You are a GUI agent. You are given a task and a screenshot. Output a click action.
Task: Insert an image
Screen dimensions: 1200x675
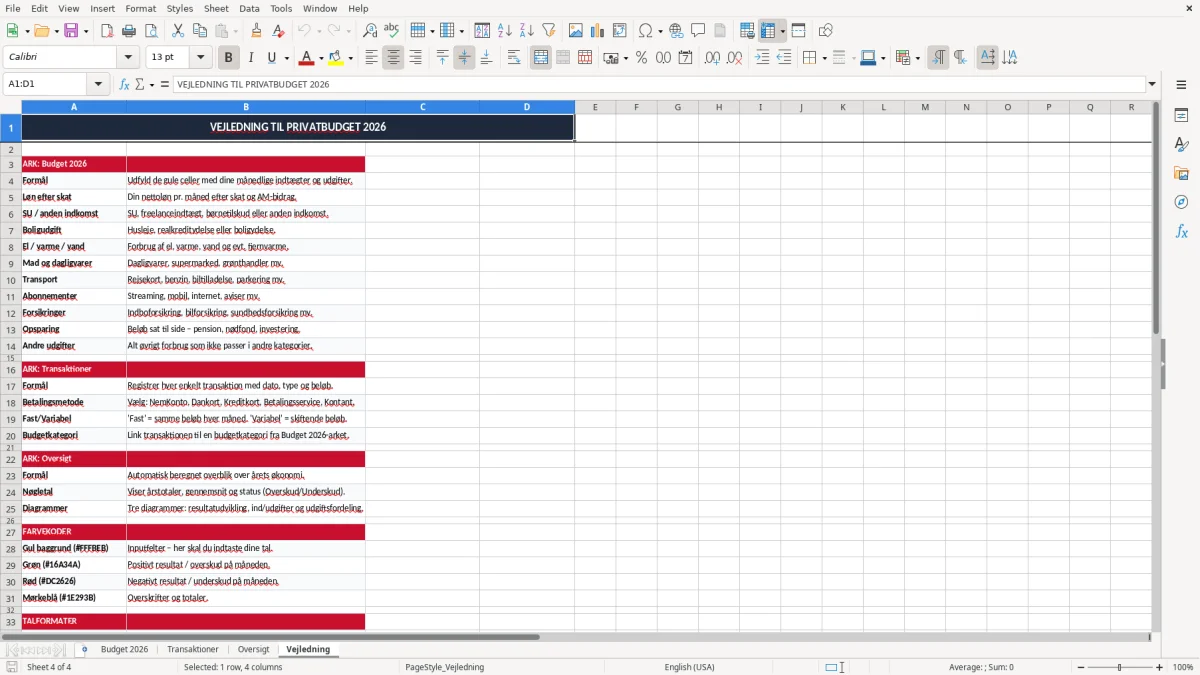click(576, 31)
